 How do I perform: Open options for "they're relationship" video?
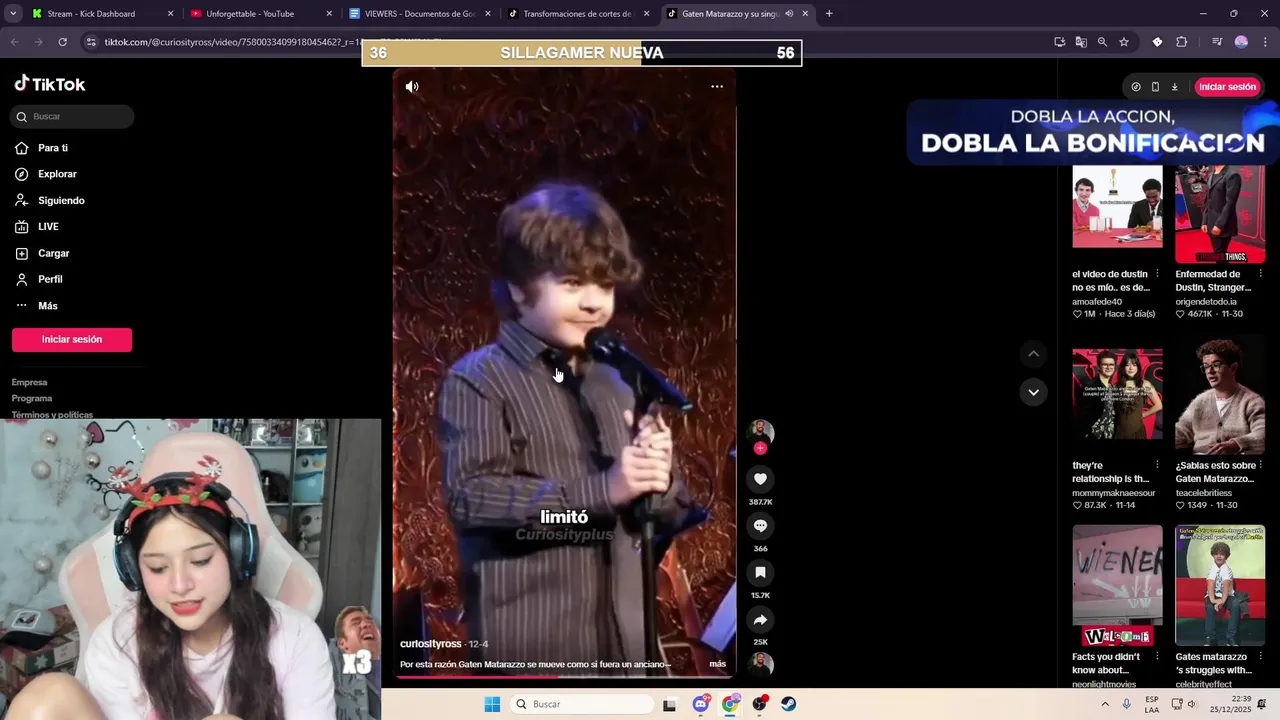(x=1157, y=465)
